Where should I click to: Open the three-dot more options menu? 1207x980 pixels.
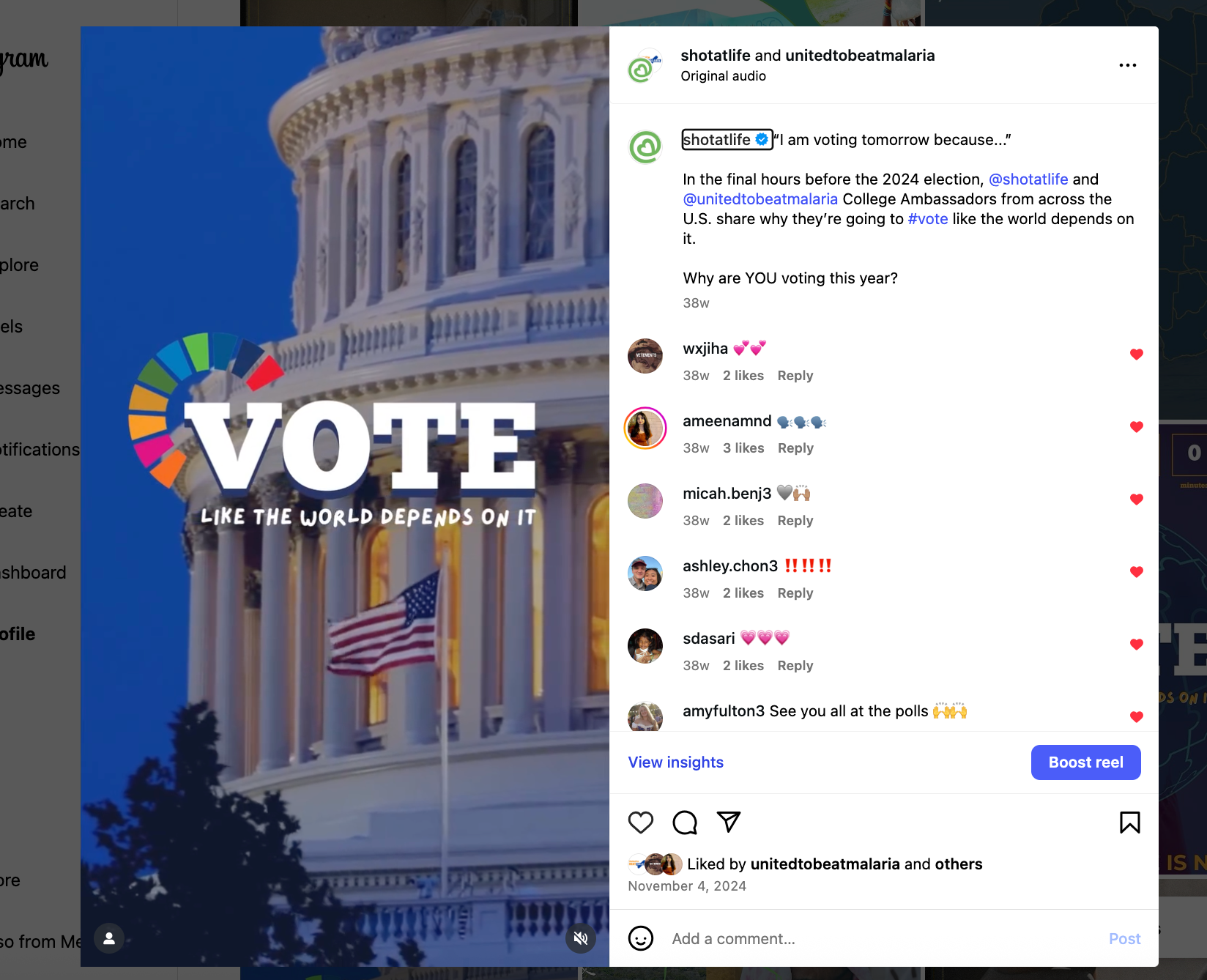(x=1128, y=65)
